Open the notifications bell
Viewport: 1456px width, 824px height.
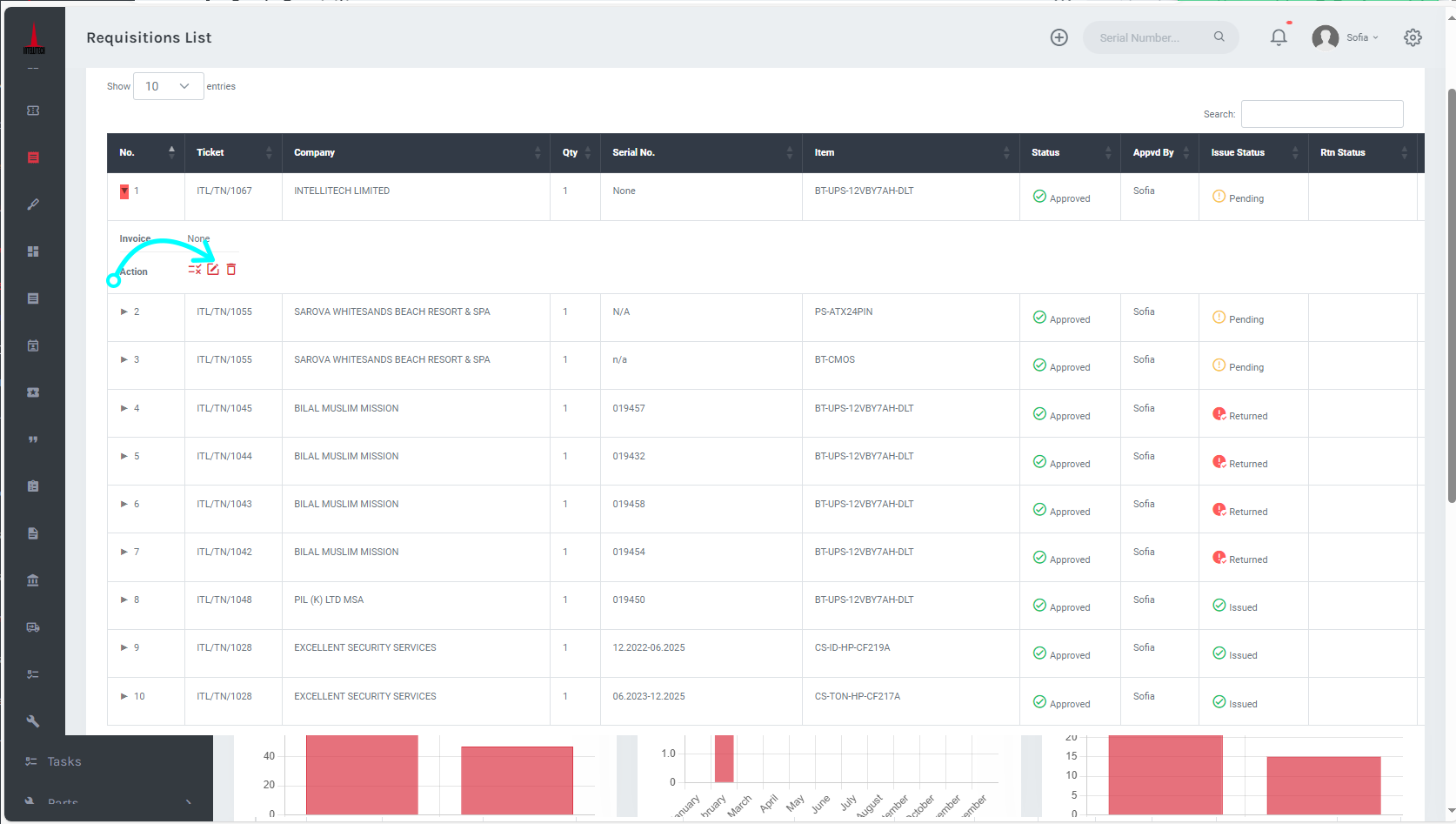point(1279,37)
